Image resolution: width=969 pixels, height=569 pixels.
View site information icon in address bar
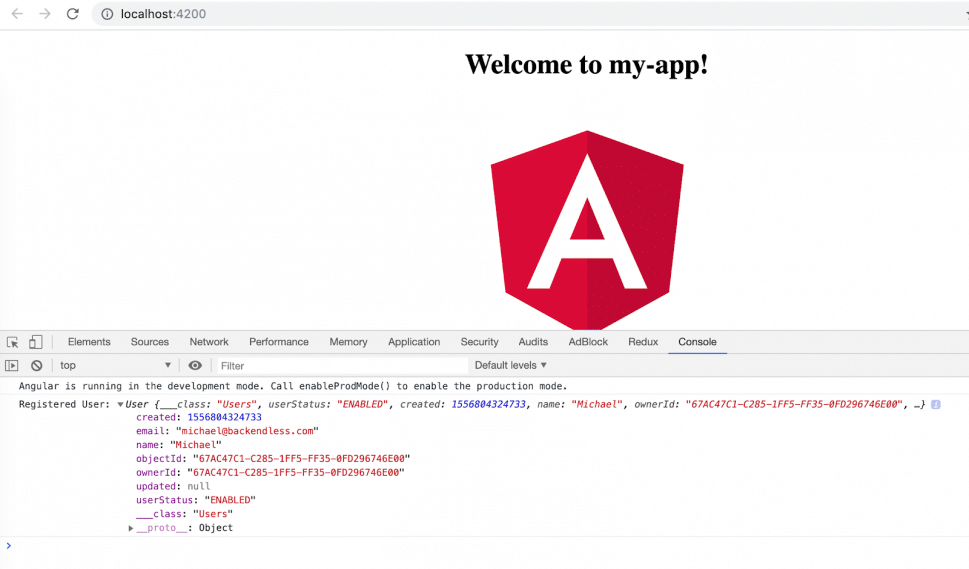(x=108, y=14)
